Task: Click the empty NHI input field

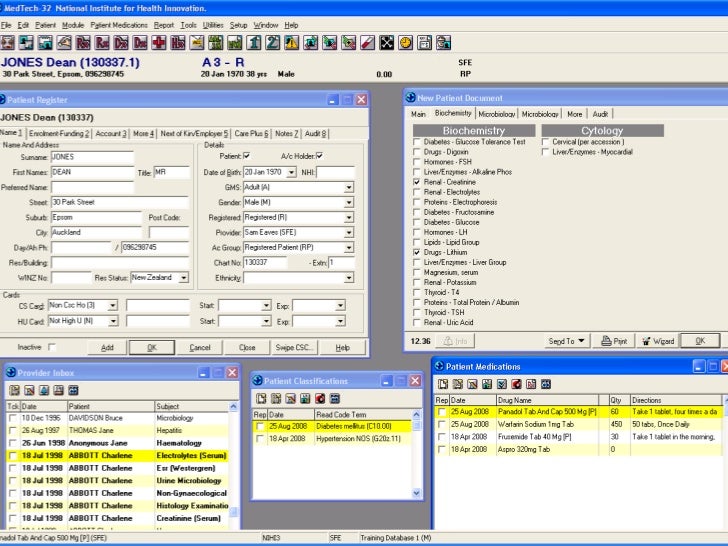Action: pos(336,172)
